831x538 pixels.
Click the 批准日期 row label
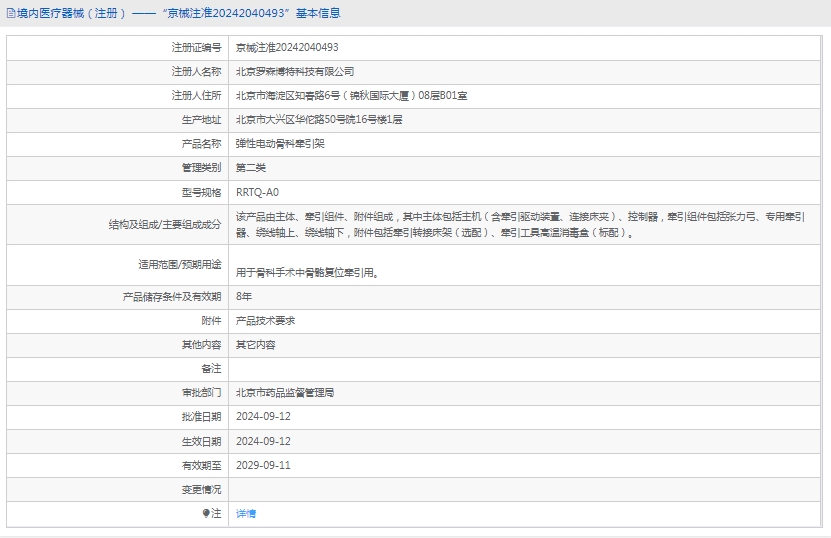(201, 417)
